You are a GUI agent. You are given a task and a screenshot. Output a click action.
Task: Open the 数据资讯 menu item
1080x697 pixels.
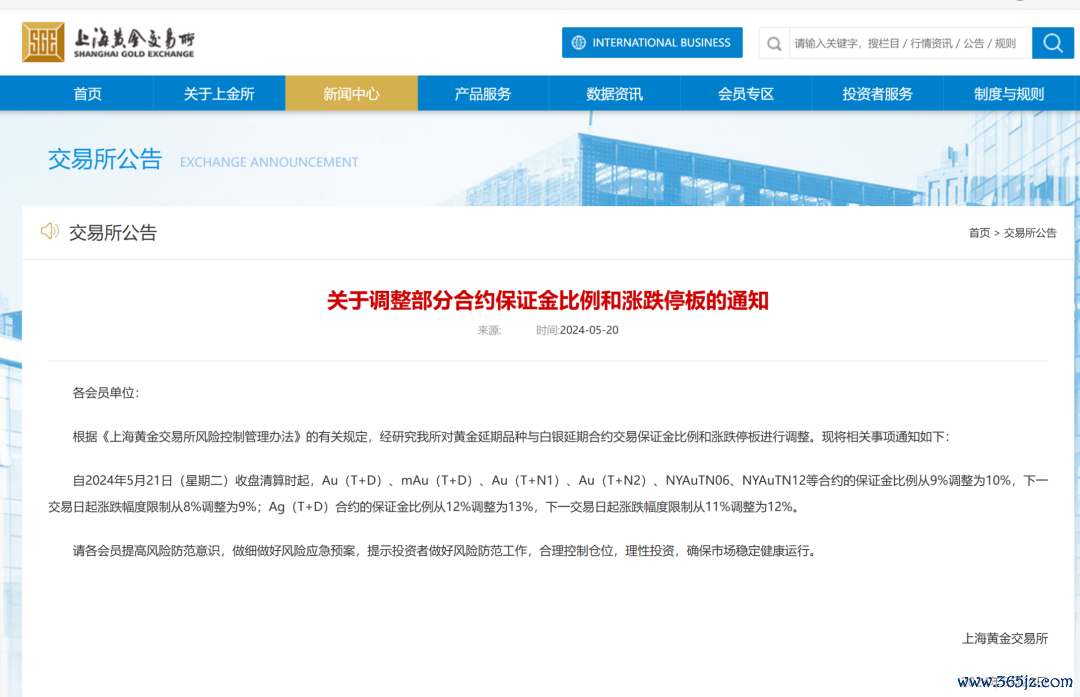614,94
